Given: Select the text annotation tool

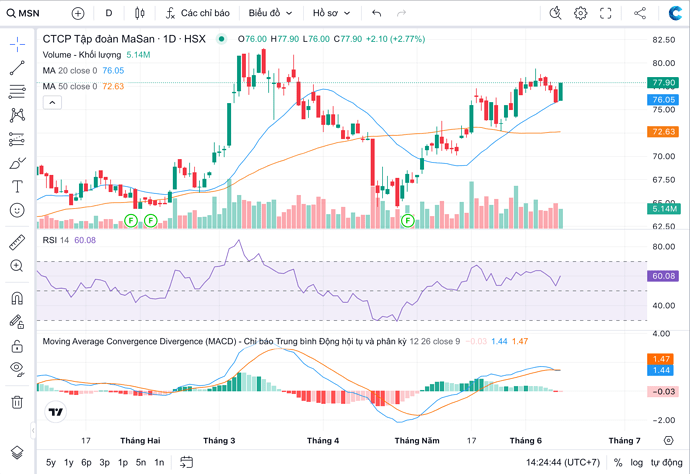Looking at the screenshot, I should click(17, 186).
